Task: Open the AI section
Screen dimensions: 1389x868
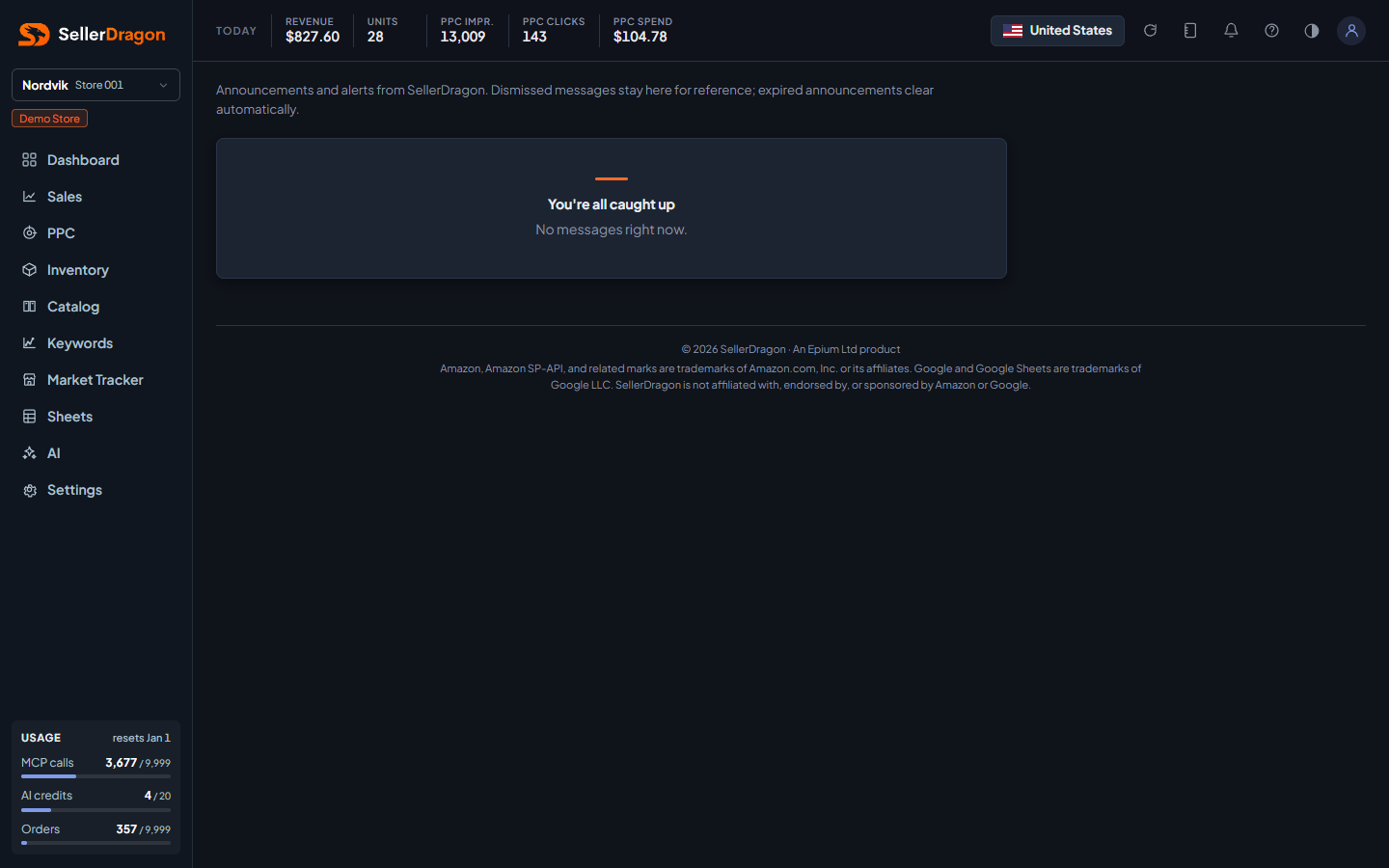Action: (95, 453)
